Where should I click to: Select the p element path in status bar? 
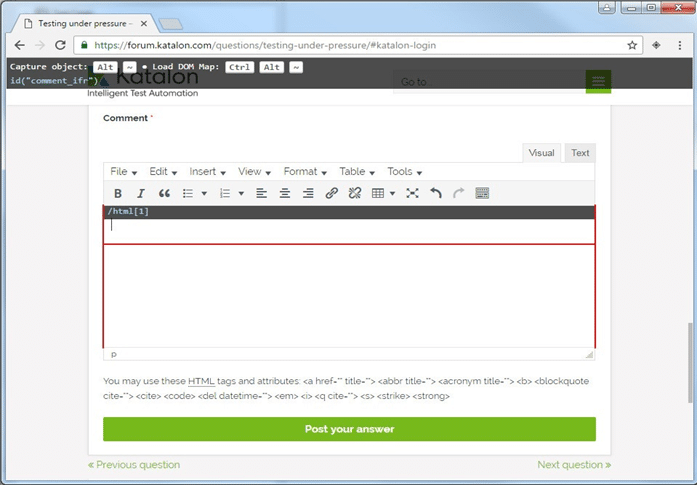click(x=114, y=354)
